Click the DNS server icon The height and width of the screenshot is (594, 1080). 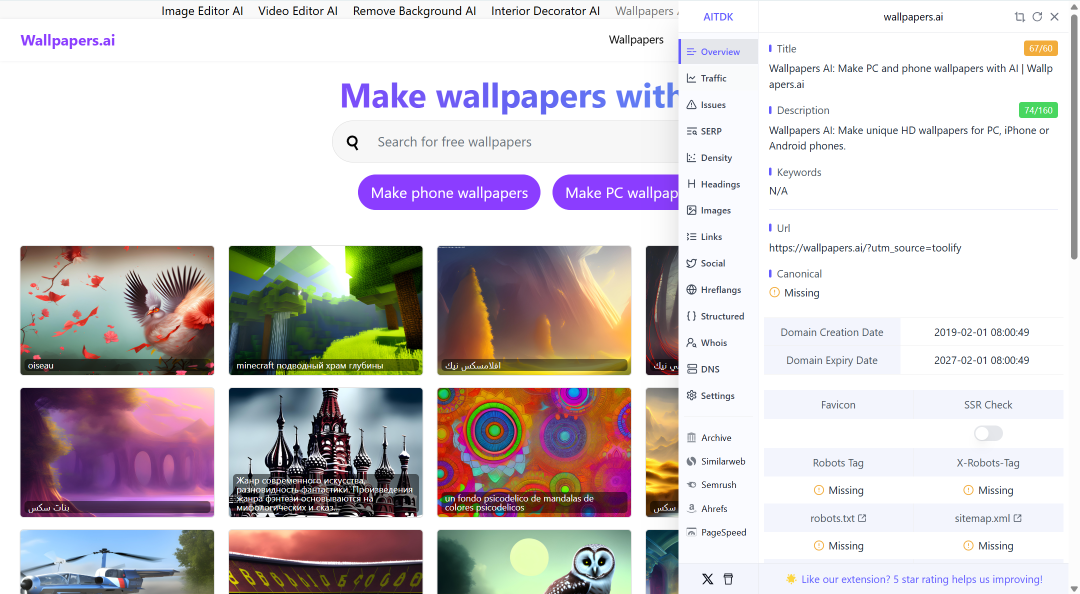point(692,369)
